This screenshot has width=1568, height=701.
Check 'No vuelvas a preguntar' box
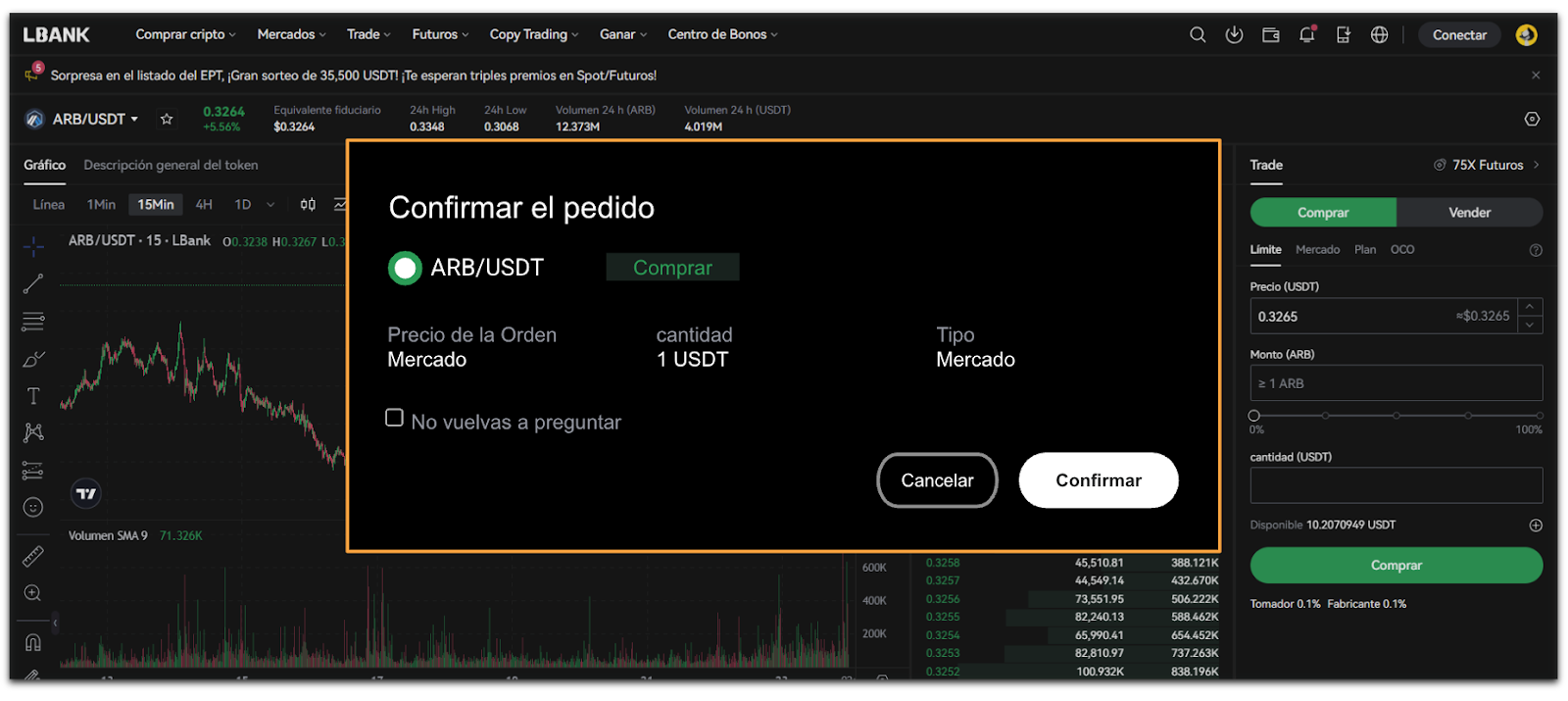click(x=394, y=418)
